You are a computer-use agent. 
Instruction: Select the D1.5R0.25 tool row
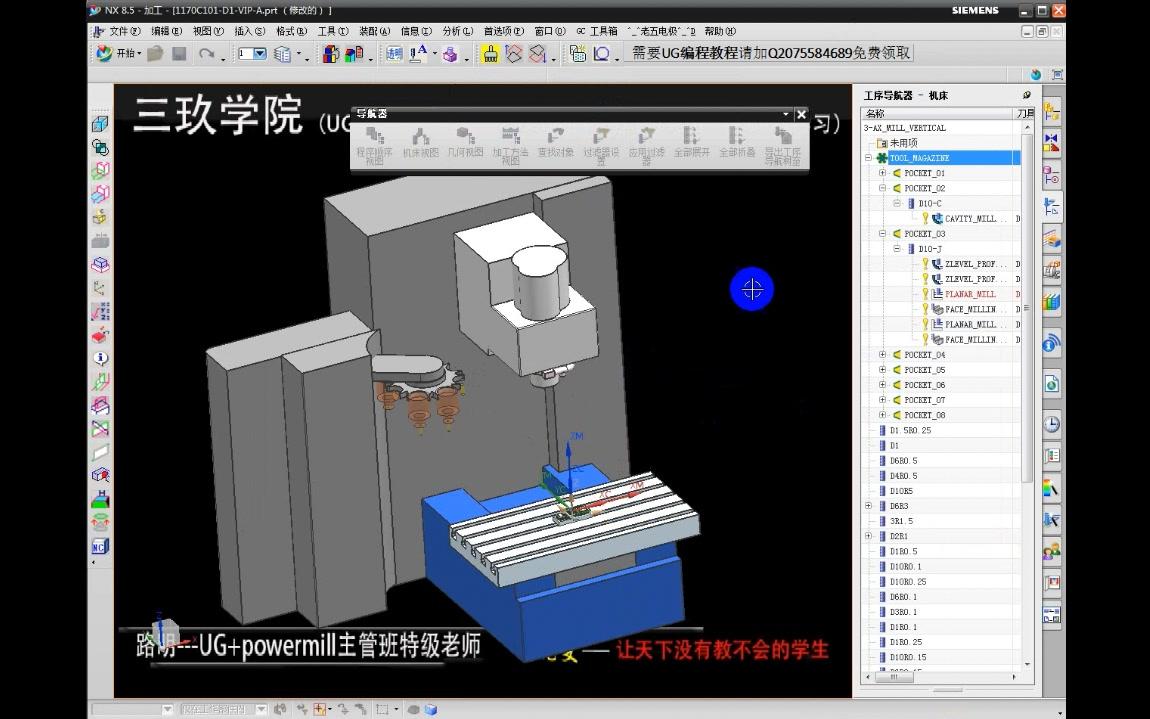coord(909,430)
